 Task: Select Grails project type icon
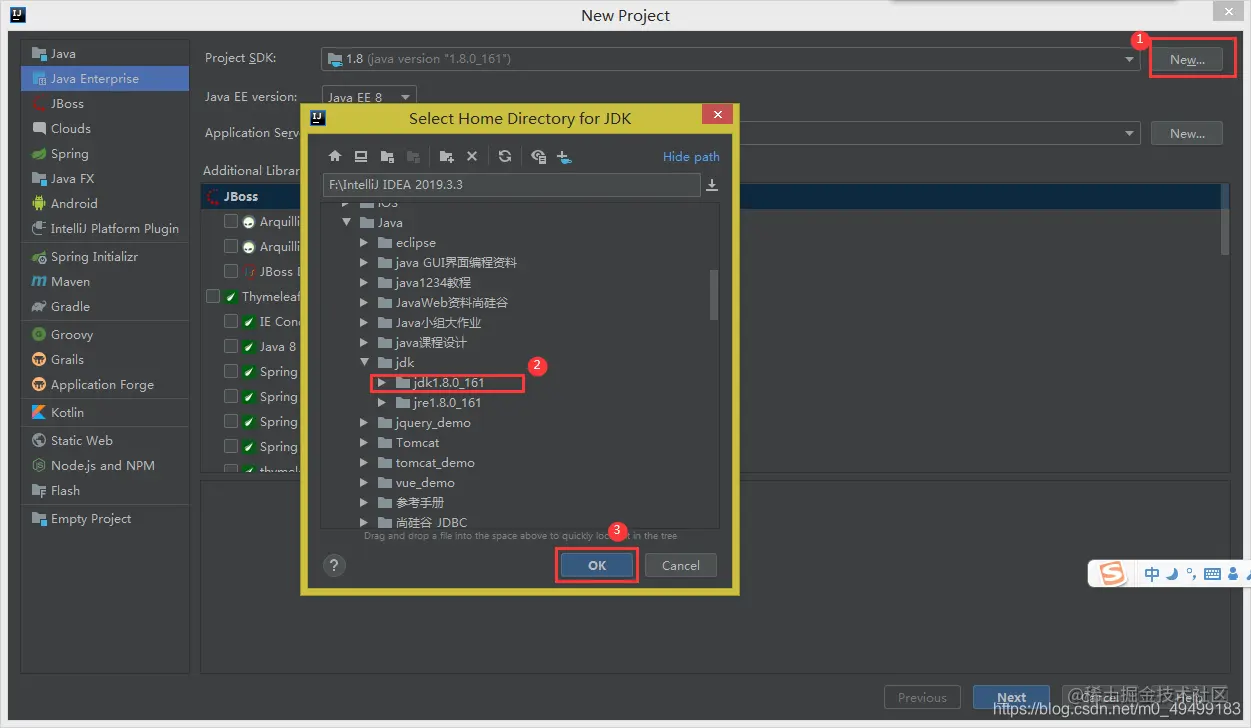coord(39,360)
